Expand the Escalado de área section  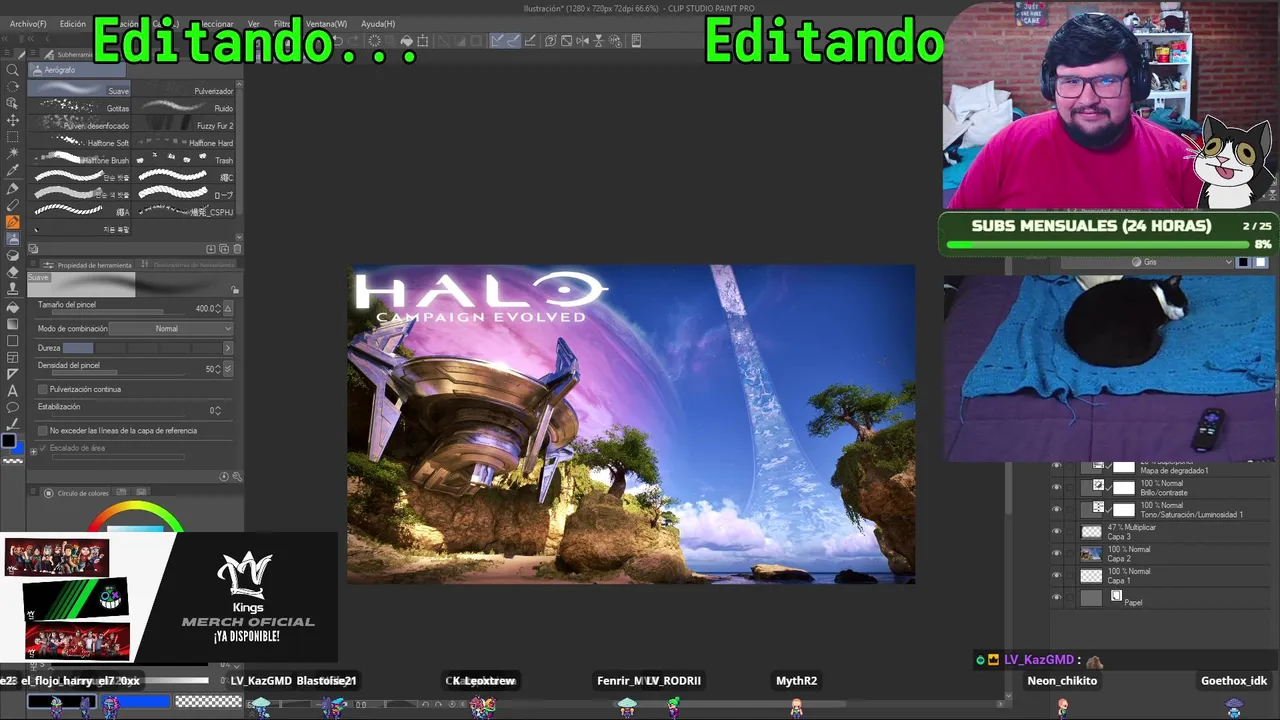(34, 450)
